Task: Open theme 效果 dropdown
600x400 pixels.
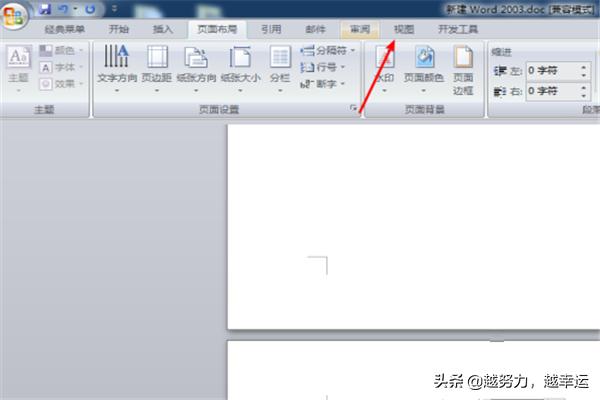Action: click(61, 84)
